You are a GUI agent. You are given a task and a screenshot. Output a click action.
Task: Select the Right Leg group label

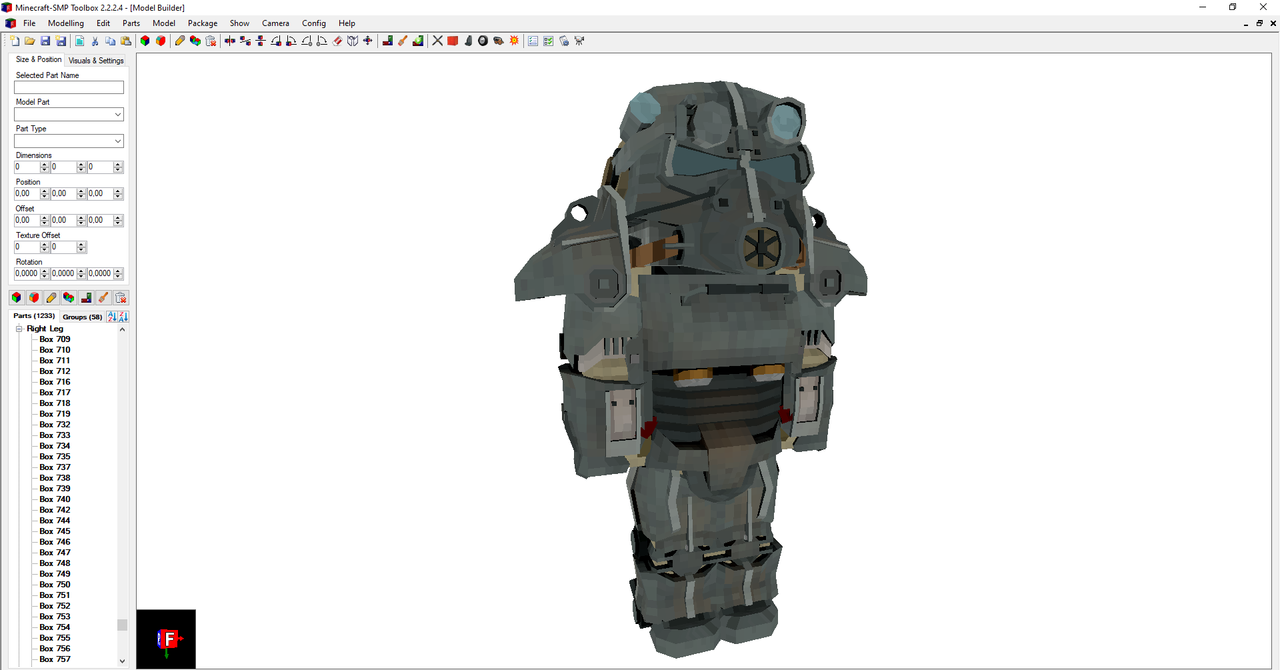(x=45, y=329)
